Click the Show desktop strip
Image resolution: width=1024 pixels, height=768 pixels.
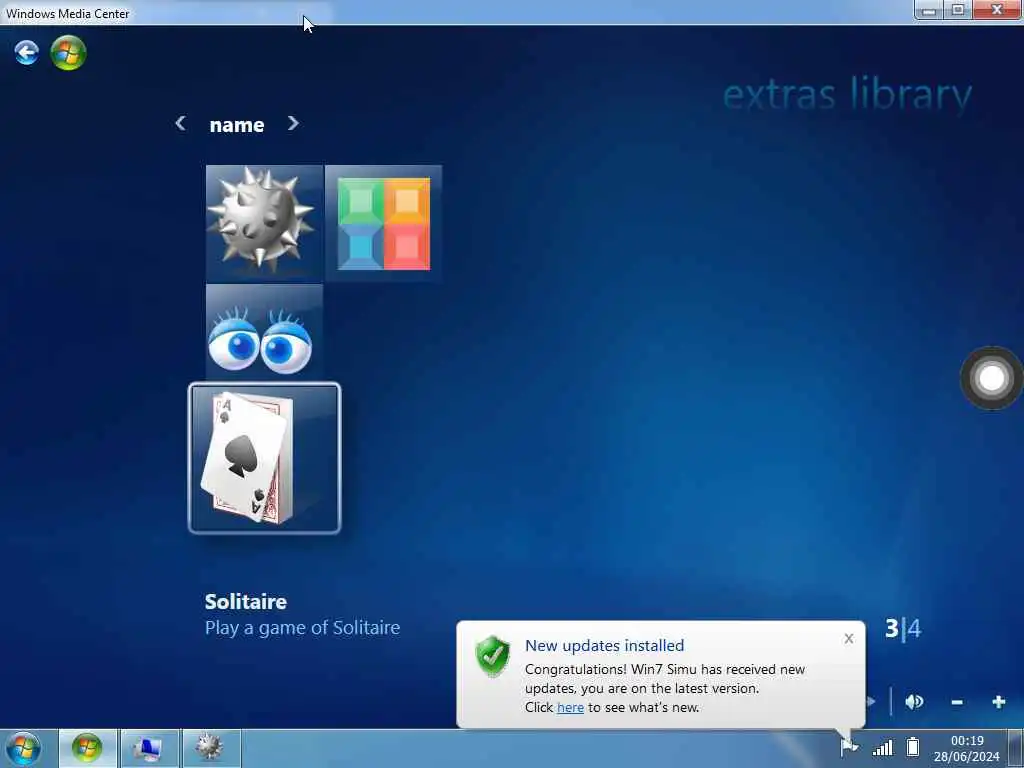pos(1016,748)
